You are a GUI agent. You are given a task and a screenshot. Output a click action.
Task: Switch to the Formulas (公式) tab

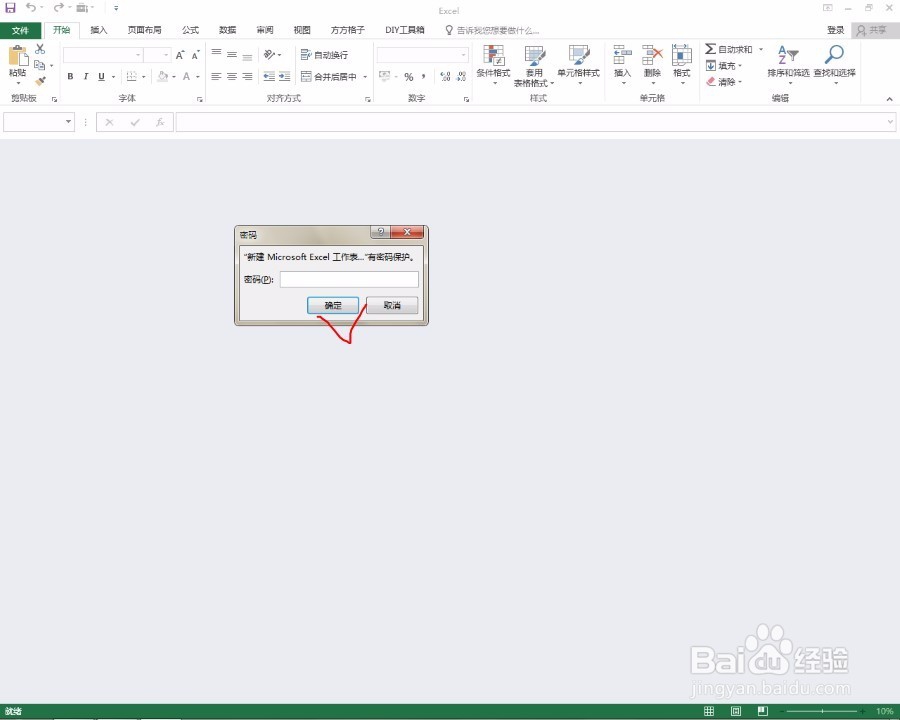[x=191, y=30]
